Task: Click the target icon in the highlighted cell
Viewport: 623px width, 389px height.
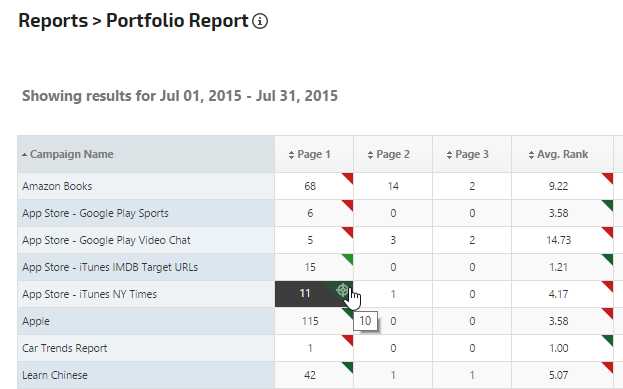Action: [x=342, y=290]
